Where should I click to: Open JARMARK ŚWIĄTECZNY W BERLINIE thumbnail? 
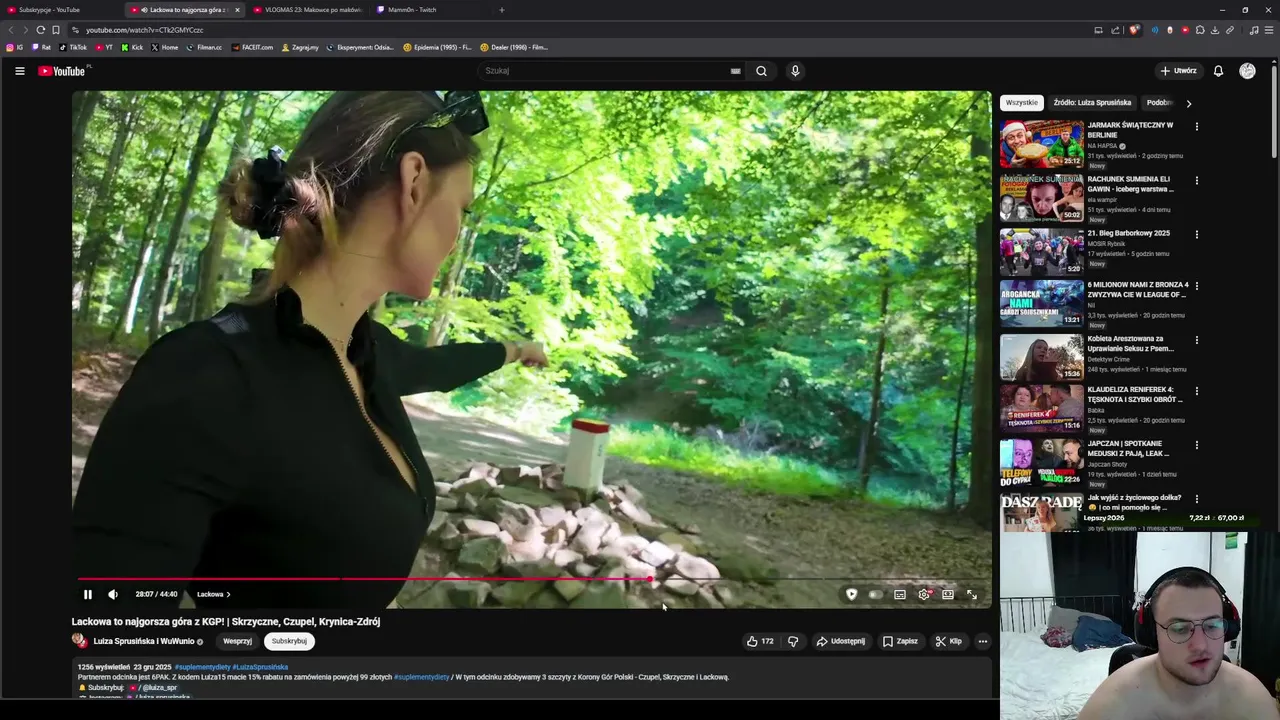click(x=1041, y=144)
